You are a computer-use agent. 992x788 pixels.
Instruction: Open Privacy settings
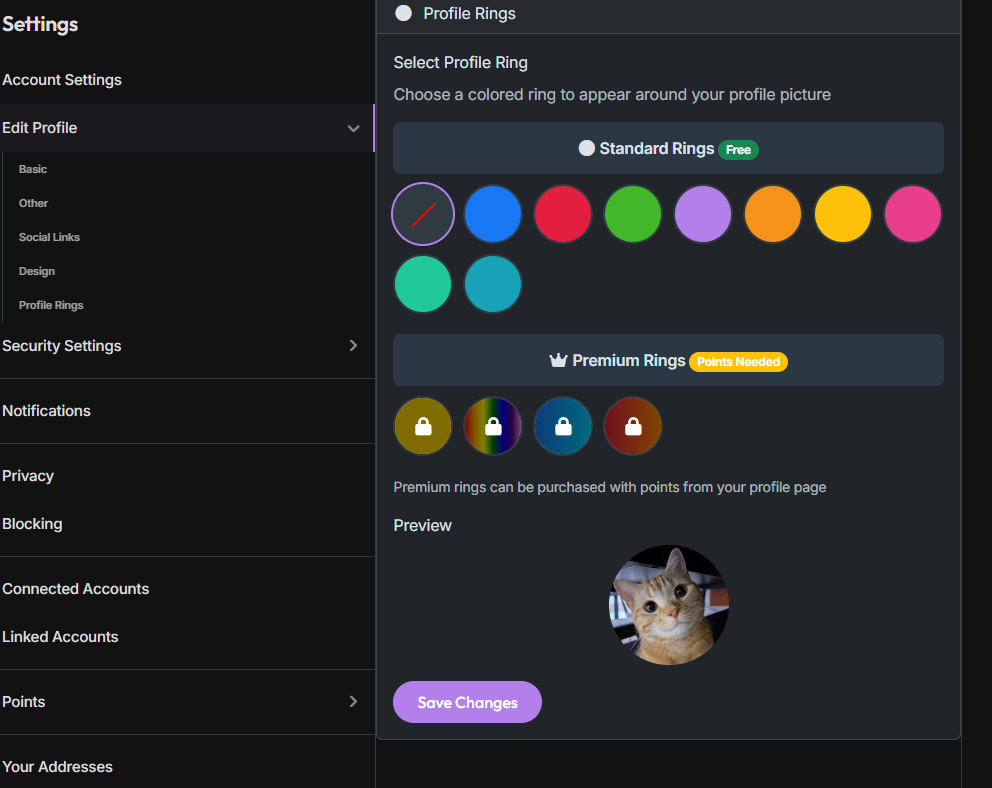[28, 476]
